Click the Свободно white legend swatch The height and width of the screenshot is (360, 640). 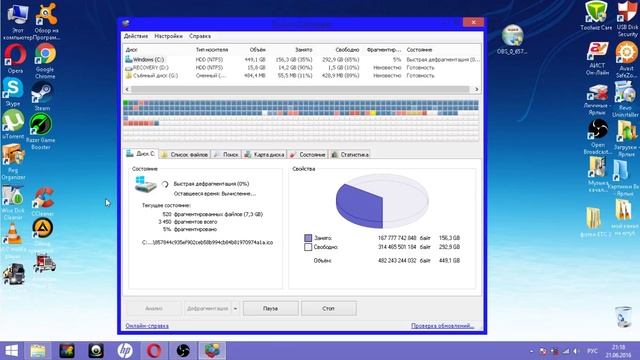tap(308, 247)
